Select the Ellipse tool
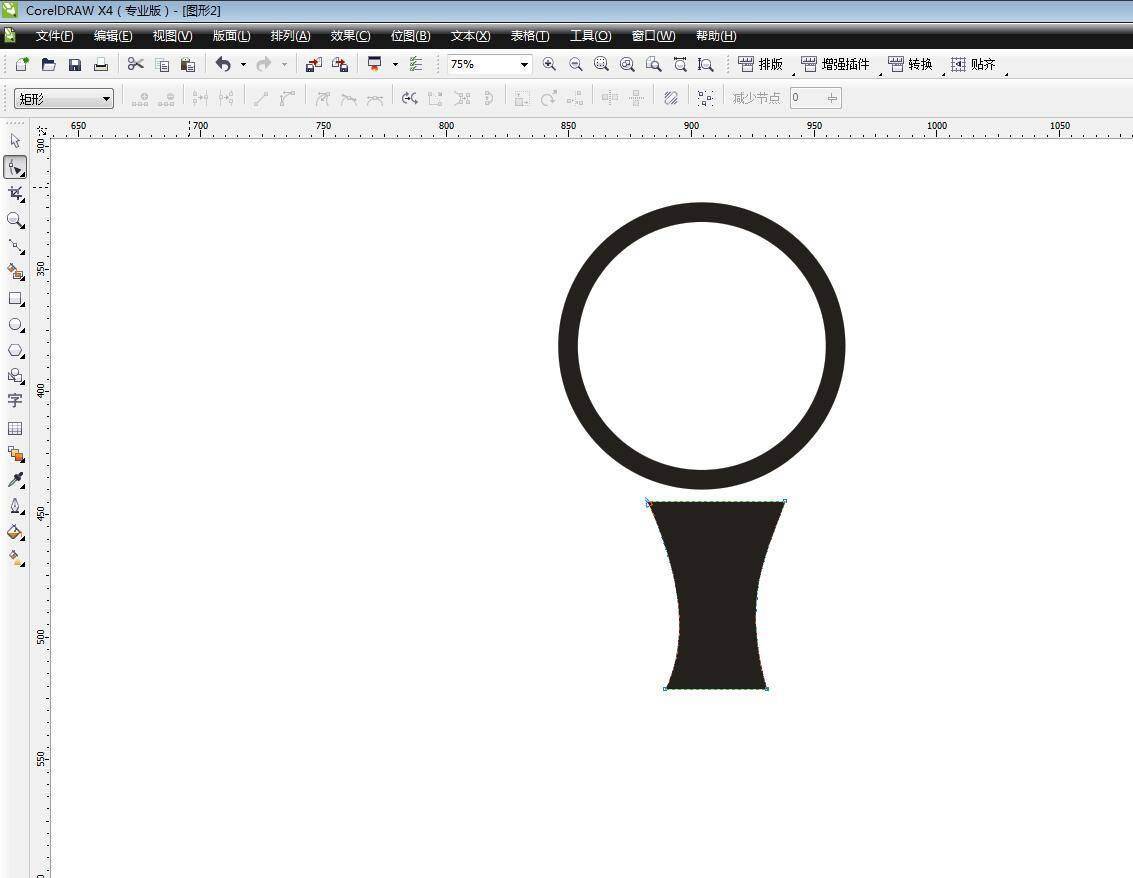Viewport: 1133px width, 878px height. coord(15,325)
